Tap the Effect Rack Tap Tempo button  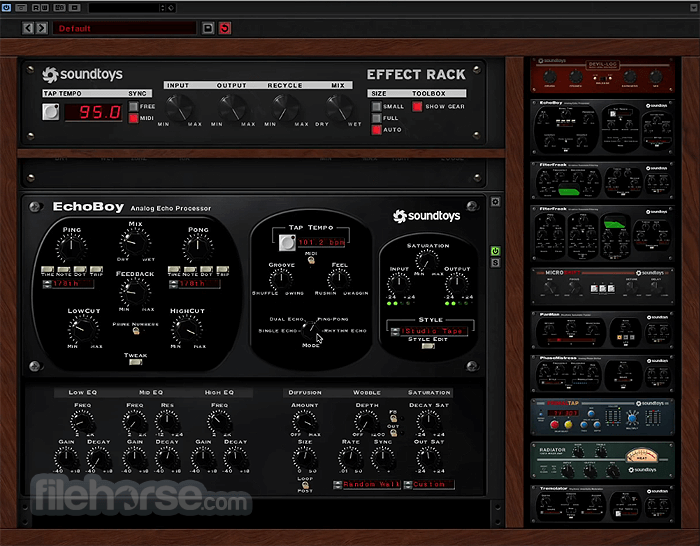[x=50, y=112]
